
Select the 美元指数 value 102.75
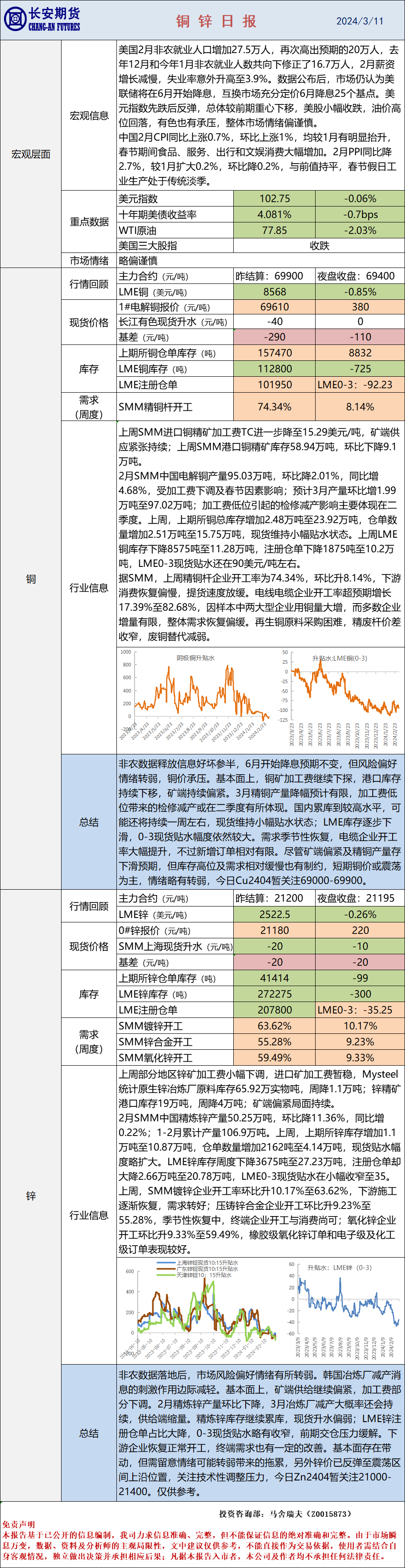coord(275,199)
